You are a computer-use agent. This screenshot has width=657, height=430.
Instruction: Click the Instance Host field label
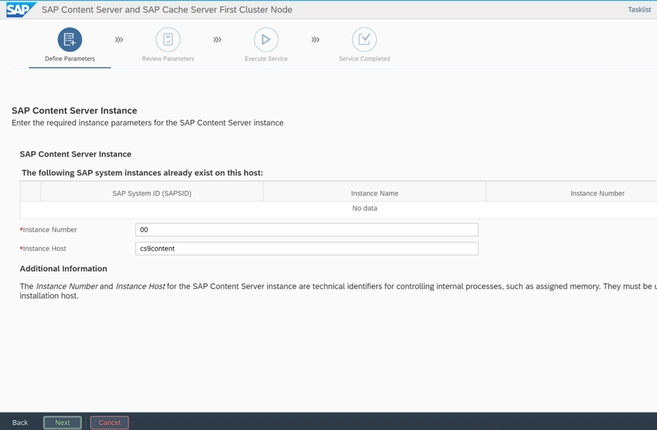44,249
